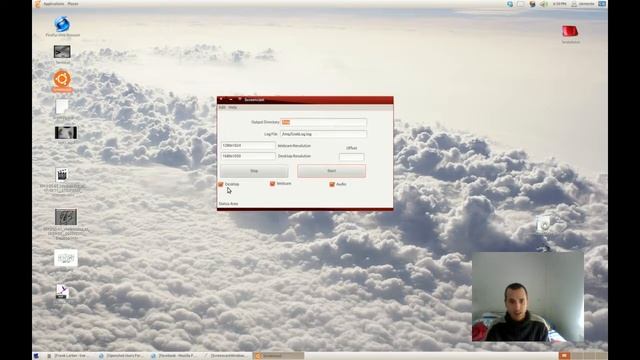640x360 pixels.
Task: Toggle the Audio checkbox
Action: (x=332, y=184)
